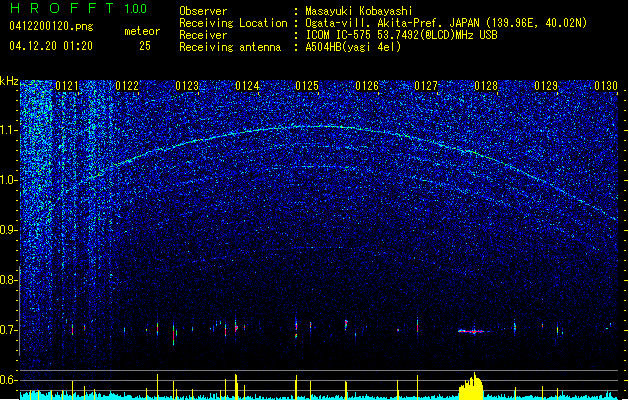
Task: Click the long red meteor echo near 0128
Action: click(473, 331)
